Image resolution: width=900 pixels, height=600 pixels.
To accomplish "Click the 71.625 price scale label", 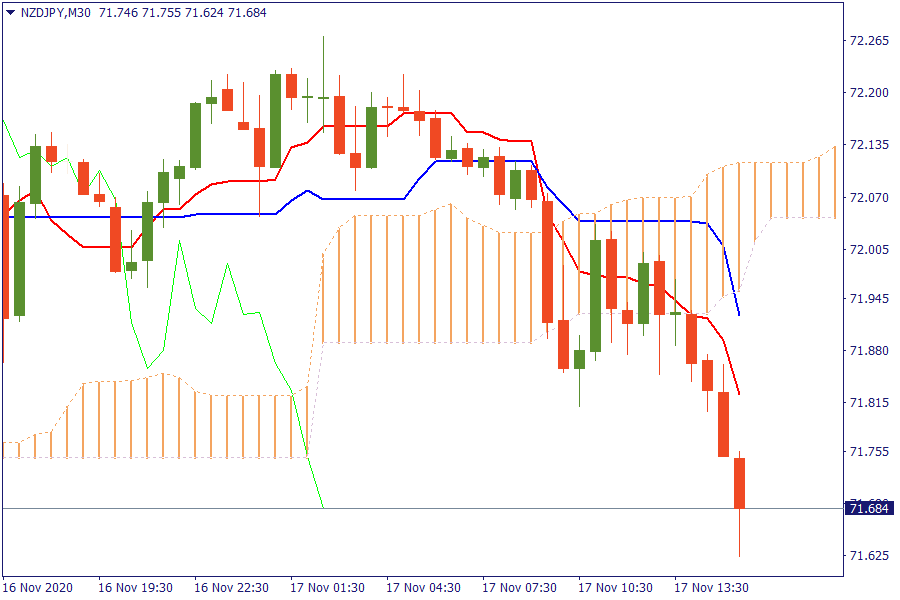I will pos(868,555).
